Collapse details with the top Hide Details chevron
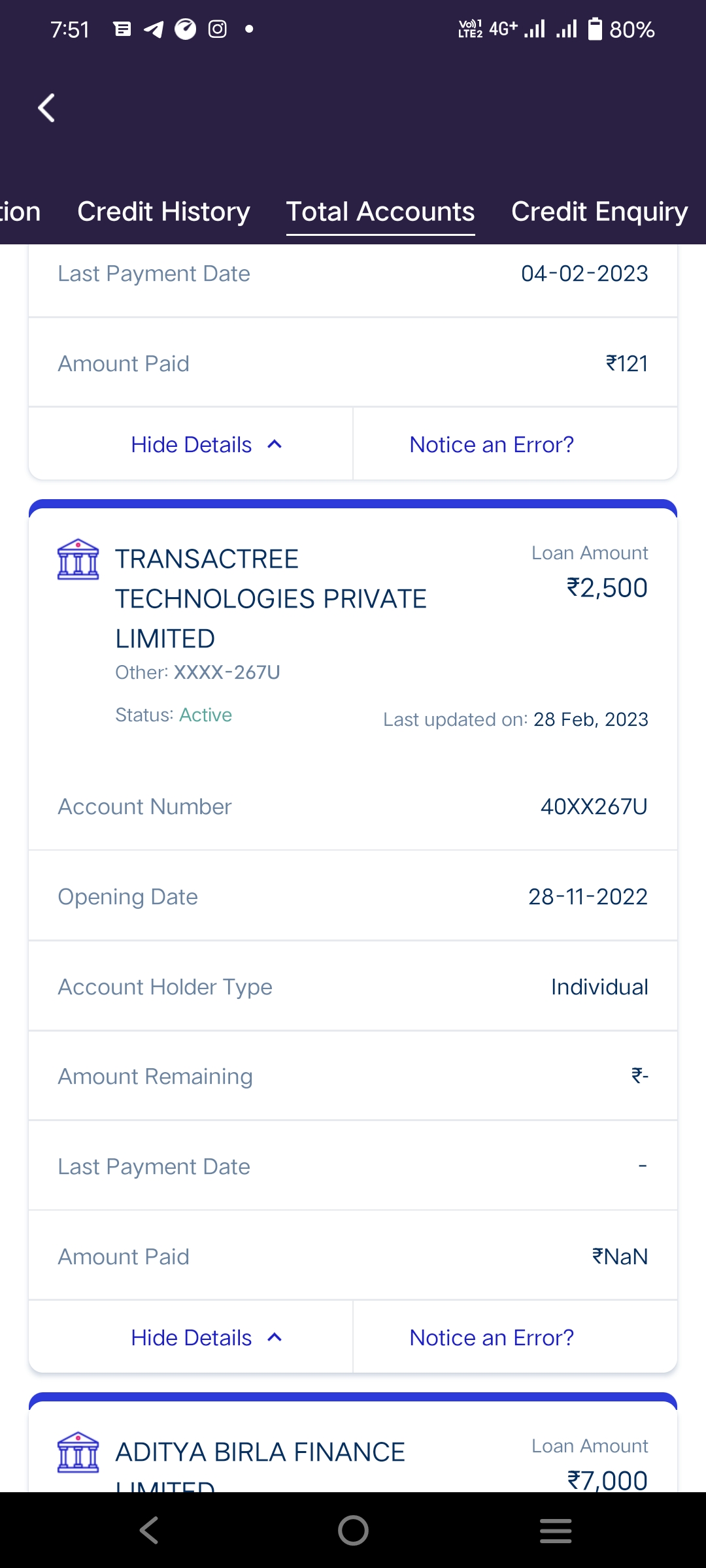 point(275,445)
